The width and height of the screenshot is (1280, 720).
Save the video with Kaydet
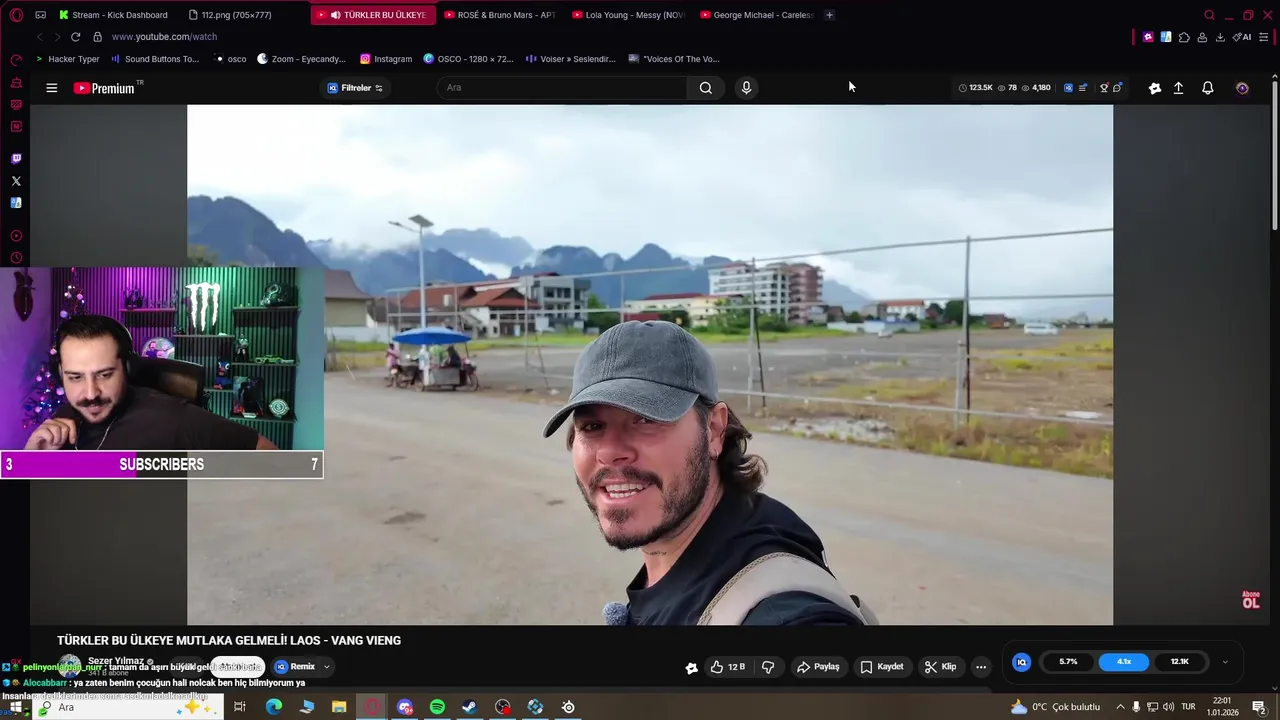(x=882, y=667)
